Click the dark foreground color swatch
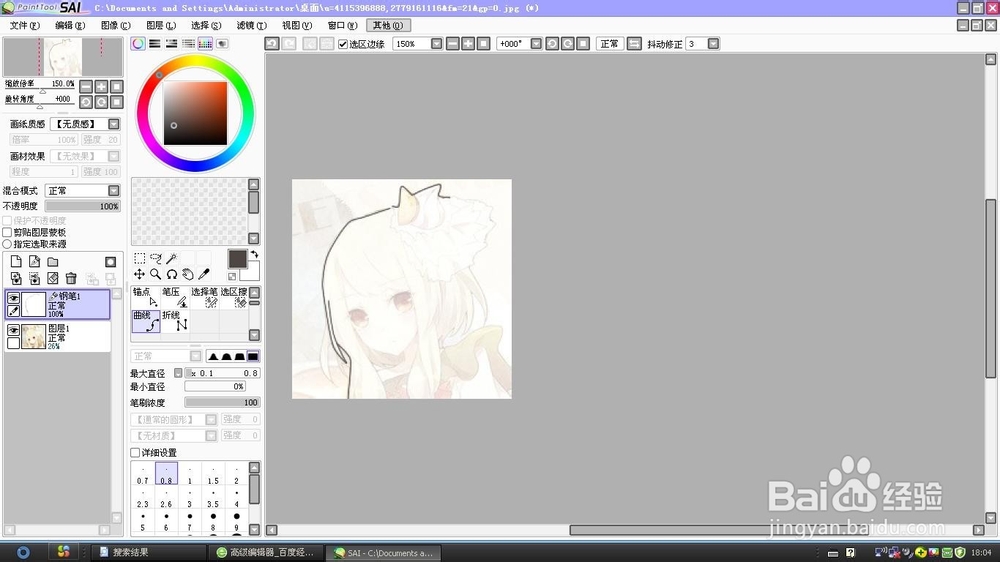1000x562 pixels. point(237,259)
